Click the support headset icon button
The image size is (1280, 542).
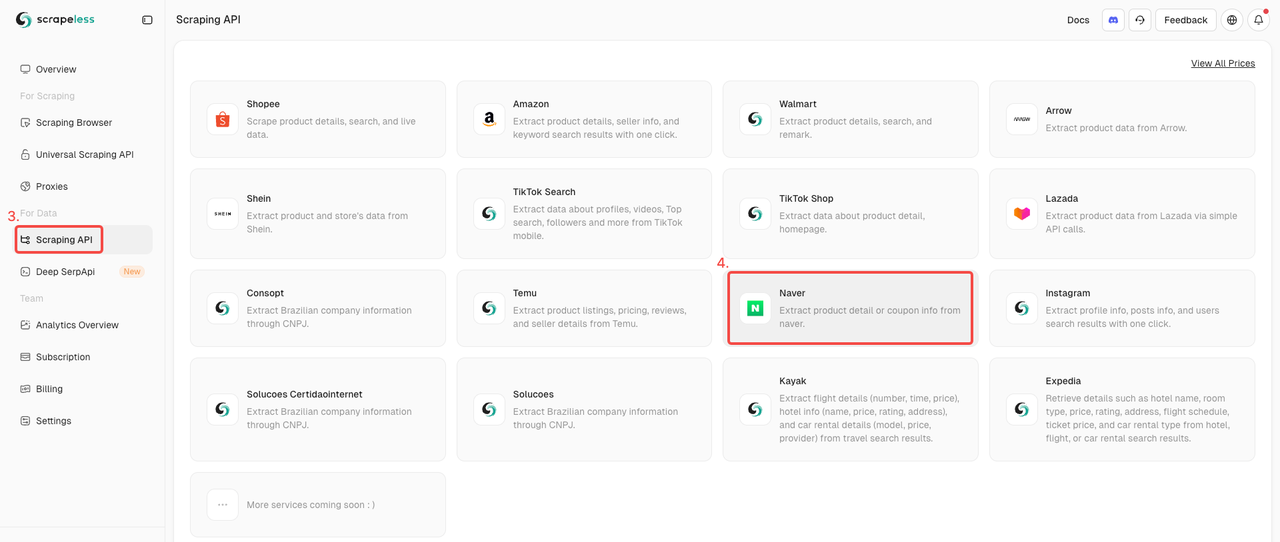(x=1140, y=20)
